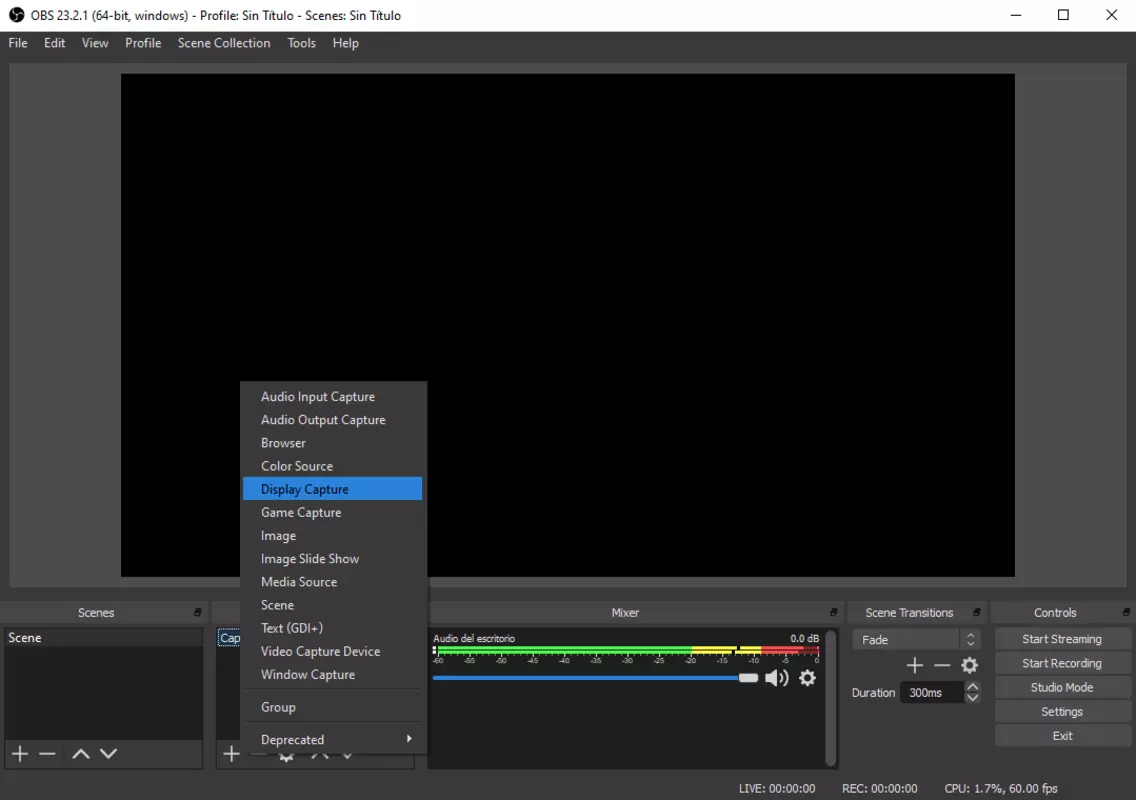1136x800 pixels.
Task: Open the Profile menu
Action: 143,43
